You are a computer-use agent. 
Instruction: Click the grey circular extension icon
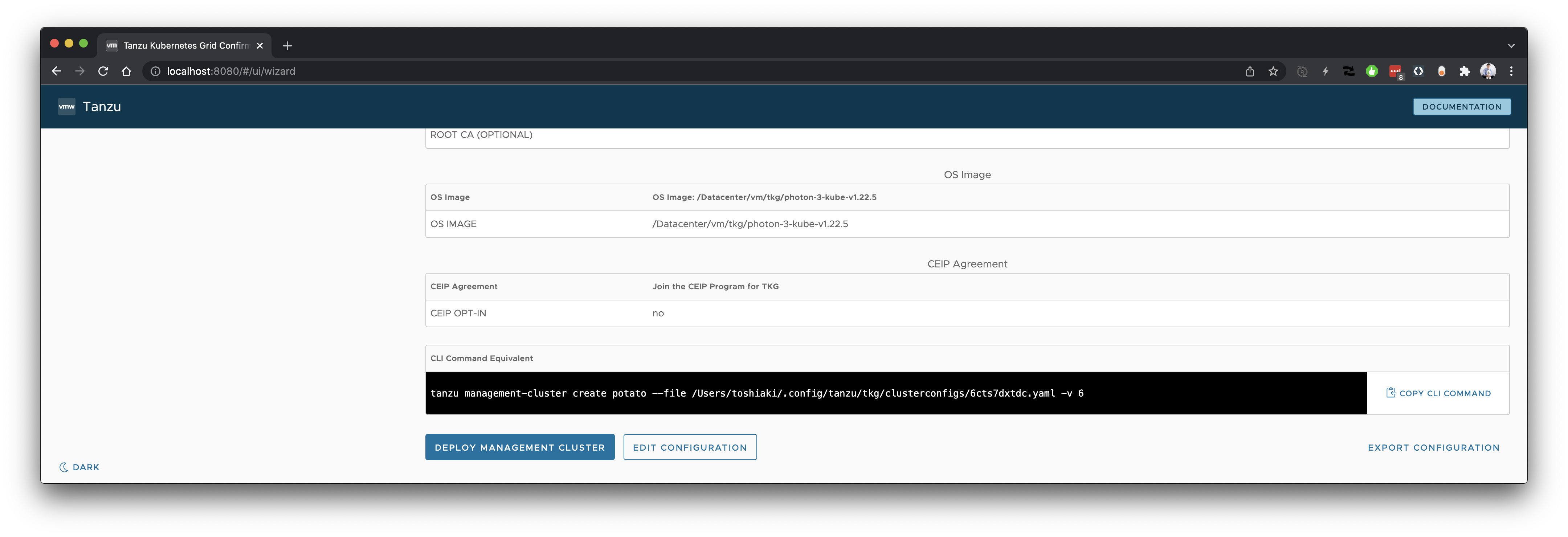point(1302,71)
